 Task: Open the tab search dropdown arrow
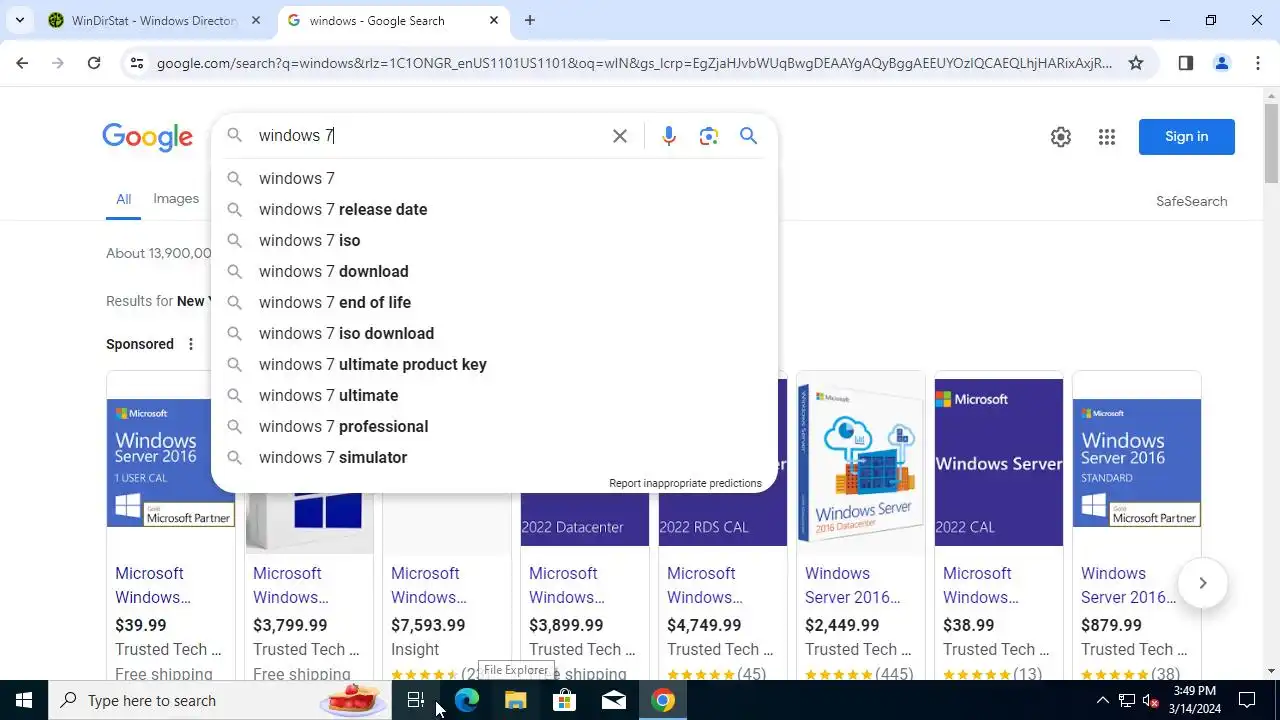20,20
